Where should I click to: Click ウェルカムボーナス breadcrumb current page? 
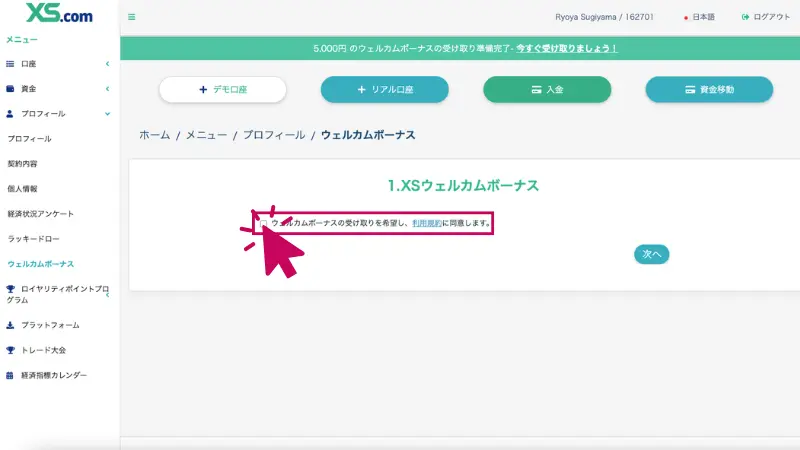(368, 135)
